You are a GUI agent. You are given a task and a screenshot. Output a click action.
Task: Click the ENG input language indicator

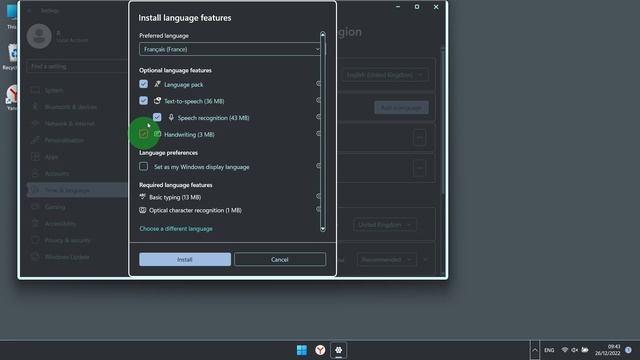coord(549,350)
